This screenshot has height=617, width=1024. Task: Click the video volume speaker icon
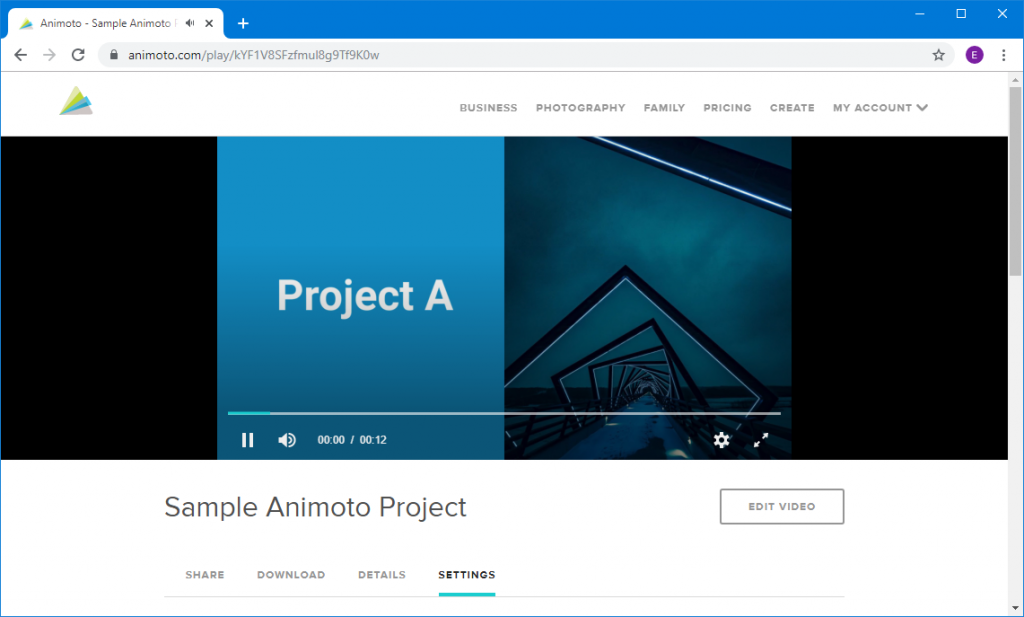(x=287, y=440)
